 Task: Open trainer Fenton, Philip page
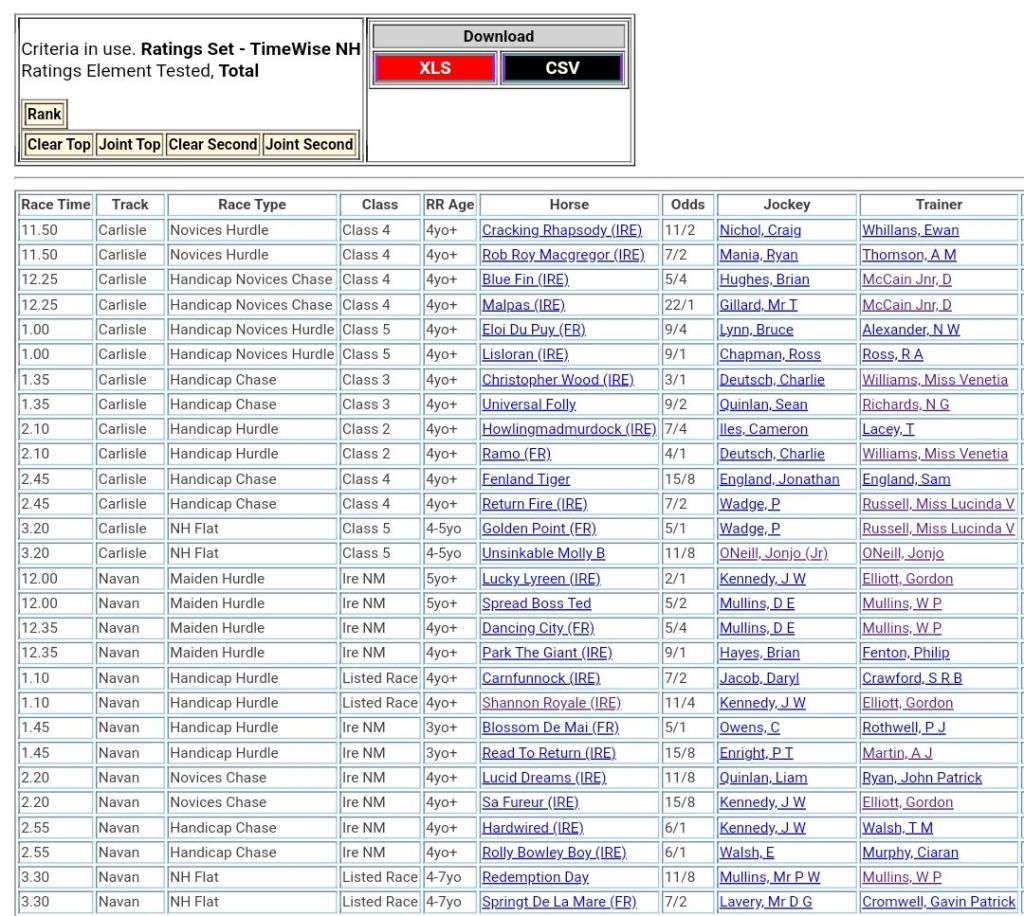pyautogui.click(x=905, y=653)
